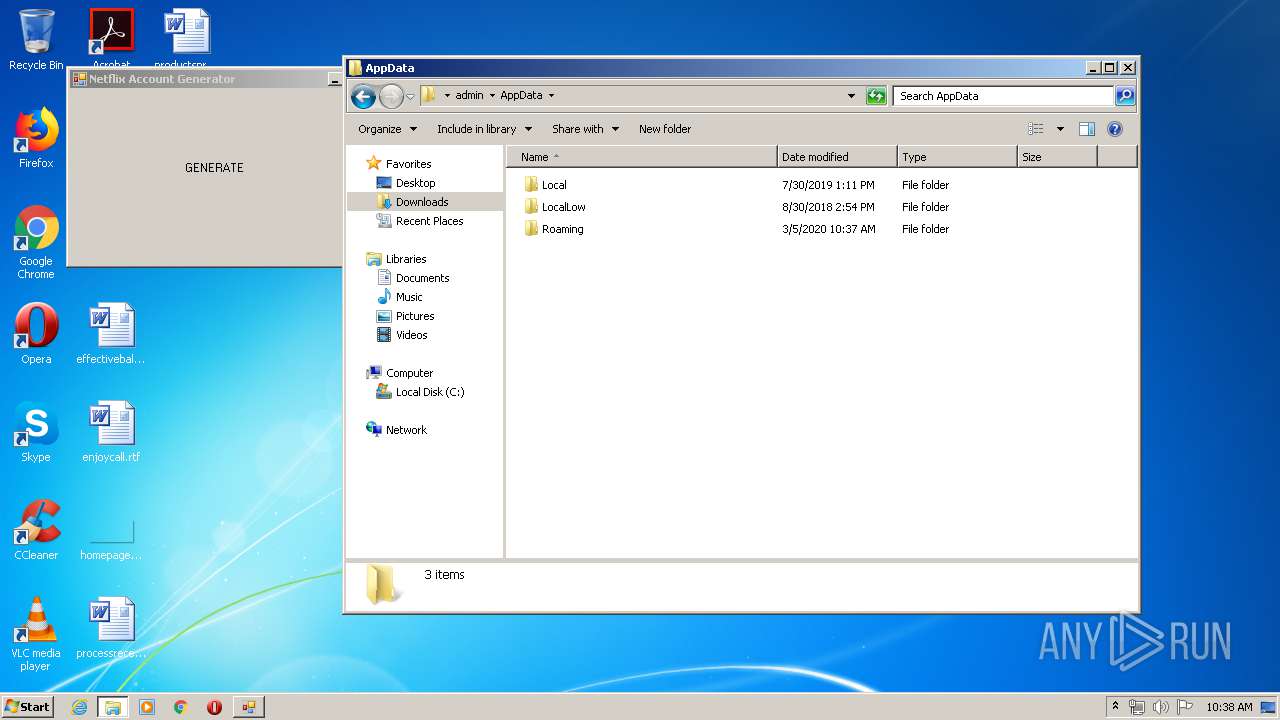Screen dimensions: 1280x720
Task: Open the Pictures library
Action: pos(405,316)
